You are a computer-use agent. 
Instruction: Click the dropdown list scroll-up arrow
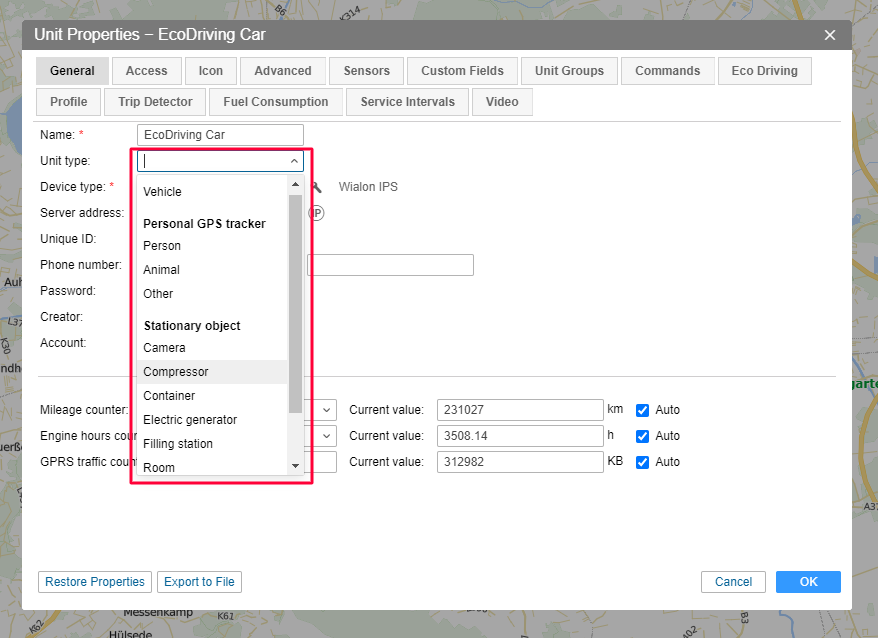[295, 184]
